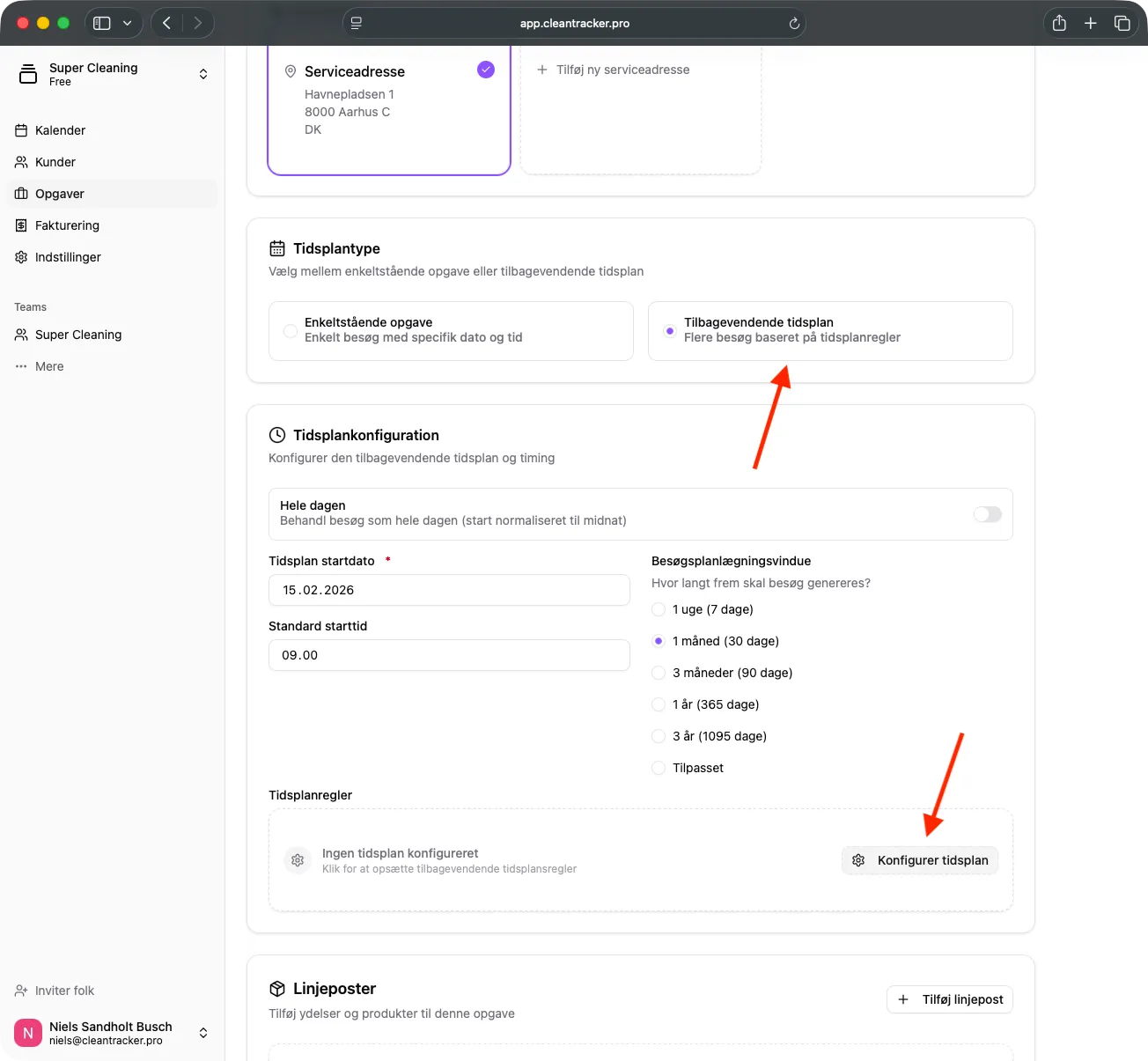This screenshot has height=1061, width=1148.
Task: Click the browser back arrow
Action: pyautogui.click(x=167, y=23)
